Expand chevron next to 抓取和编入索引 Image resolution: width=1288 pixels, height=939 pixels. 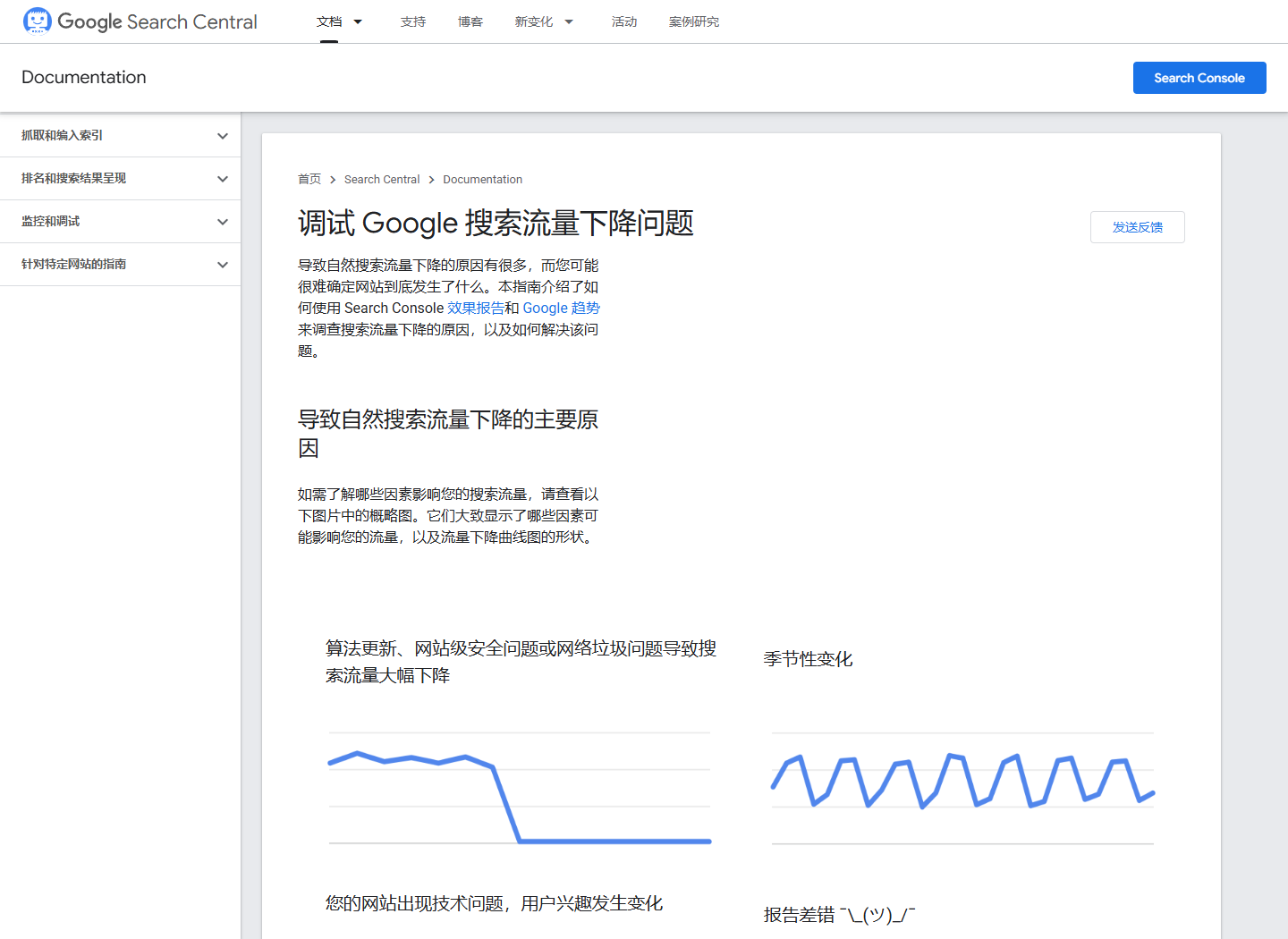[x=223, y=136]
